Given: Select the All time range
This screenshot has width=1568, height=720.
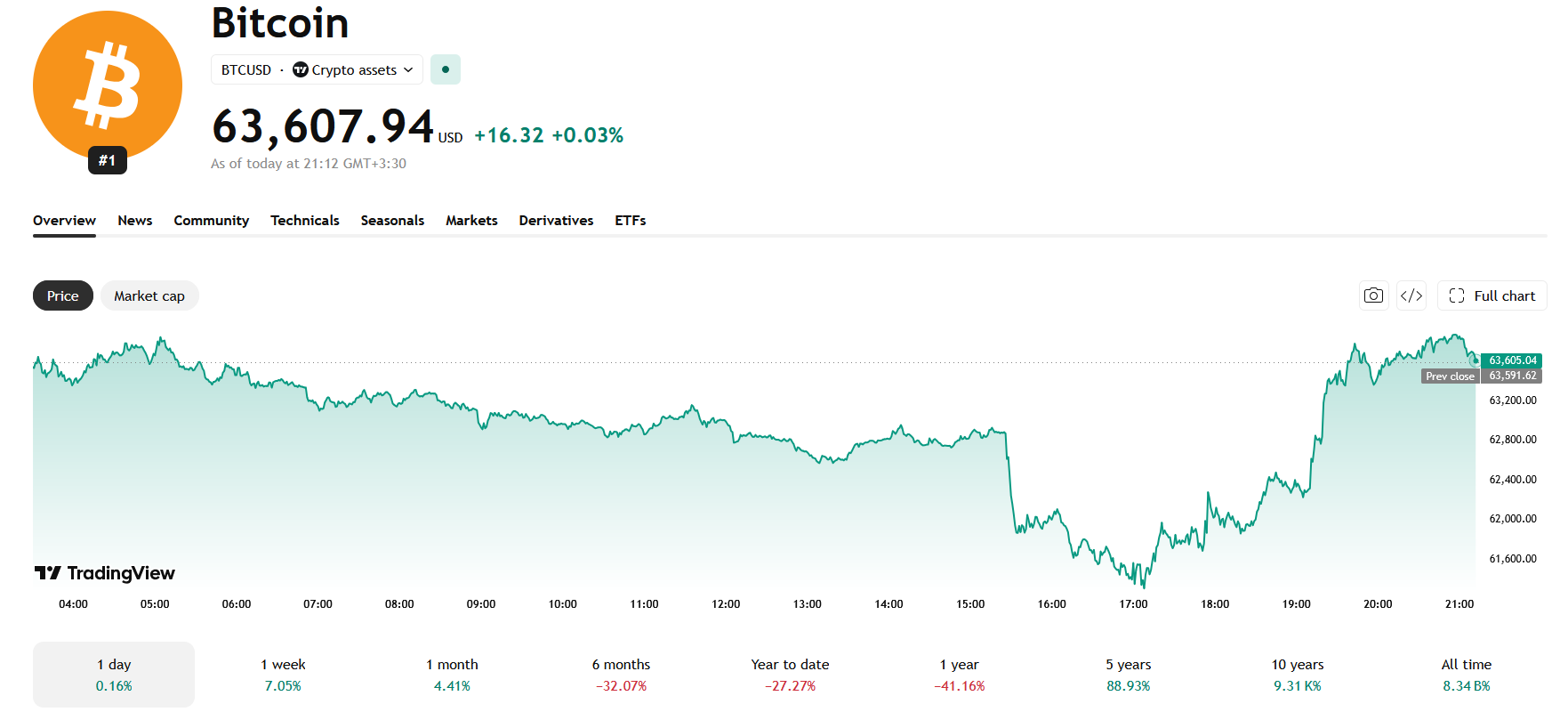Looking at the screenshot, I should click(1467, 675).
